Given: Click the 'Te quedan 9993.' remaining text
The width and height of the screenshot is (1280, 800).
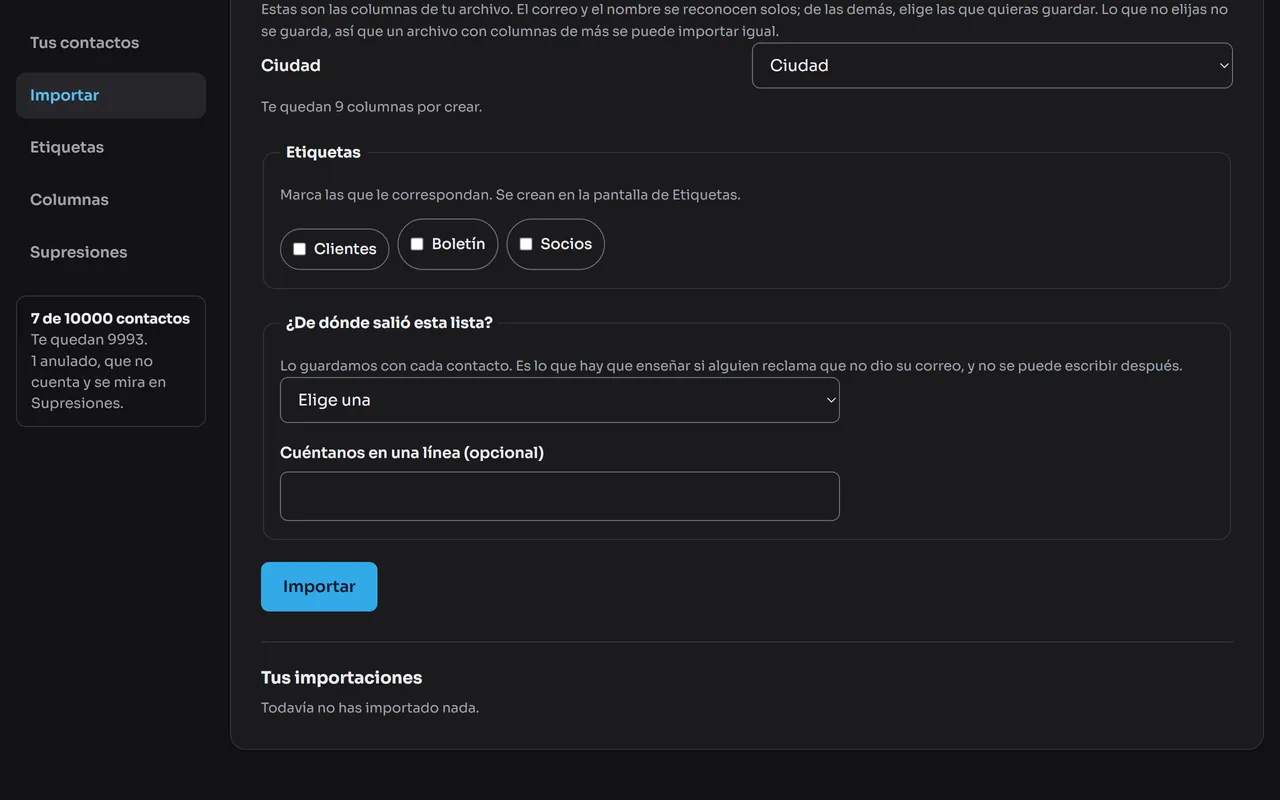Looking at the screenshot, I should (89, 339).
